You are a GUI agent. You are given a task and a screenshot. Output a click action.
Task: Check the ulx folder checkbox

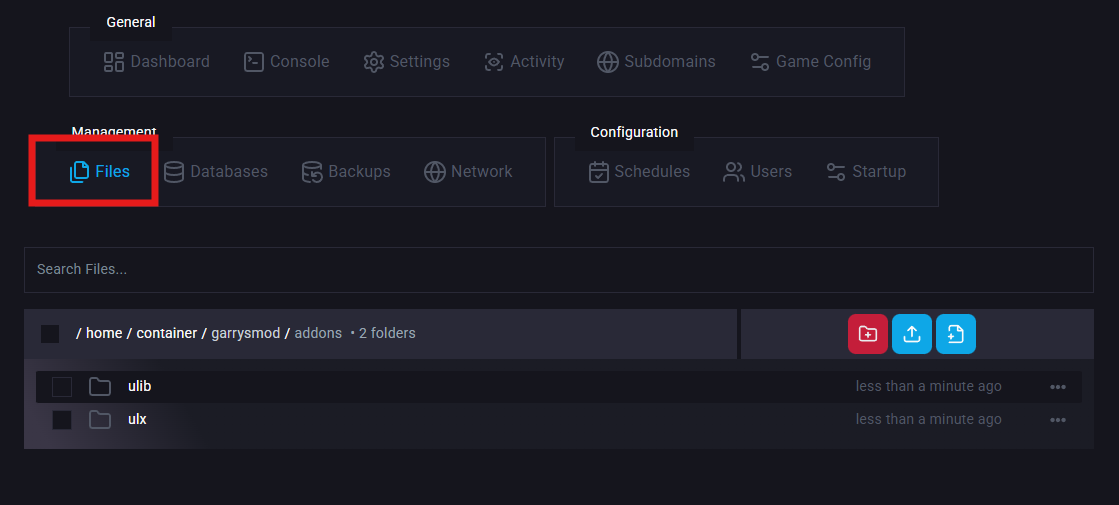pyautogui.click(x=62, y=420)
